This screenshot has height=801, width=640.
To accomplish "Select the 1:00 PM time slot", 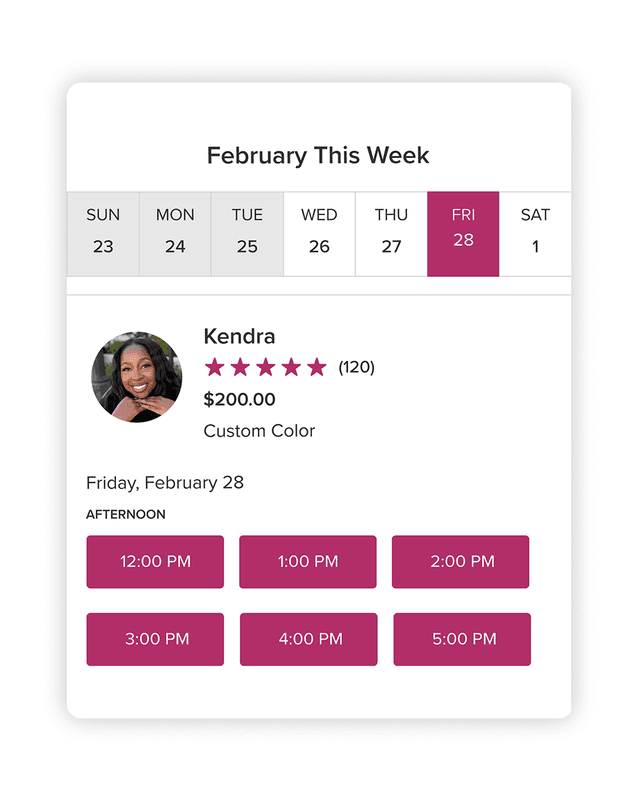I will point(307,561).
